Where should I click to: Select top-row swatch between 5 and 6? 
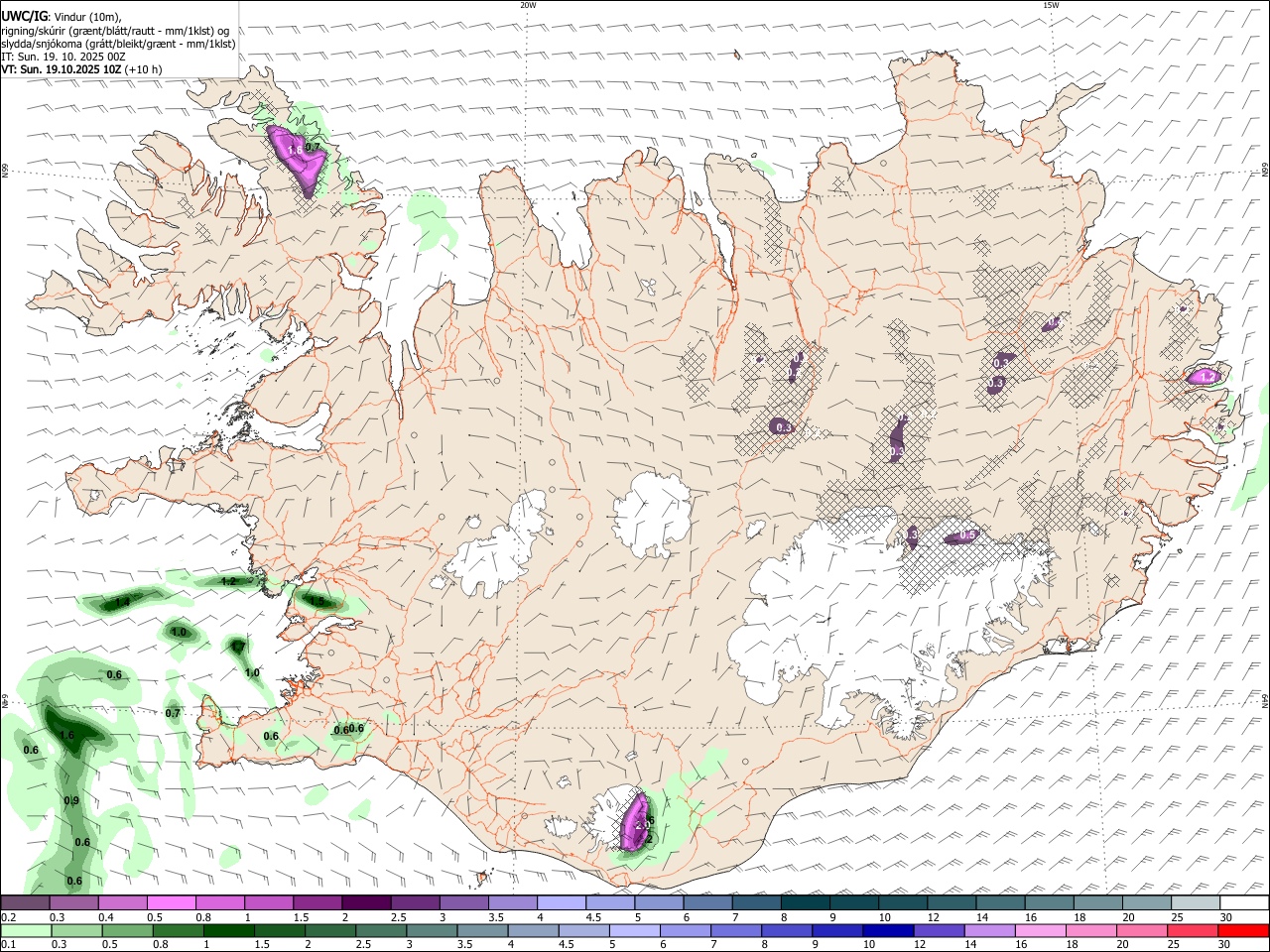coord(659,902)
